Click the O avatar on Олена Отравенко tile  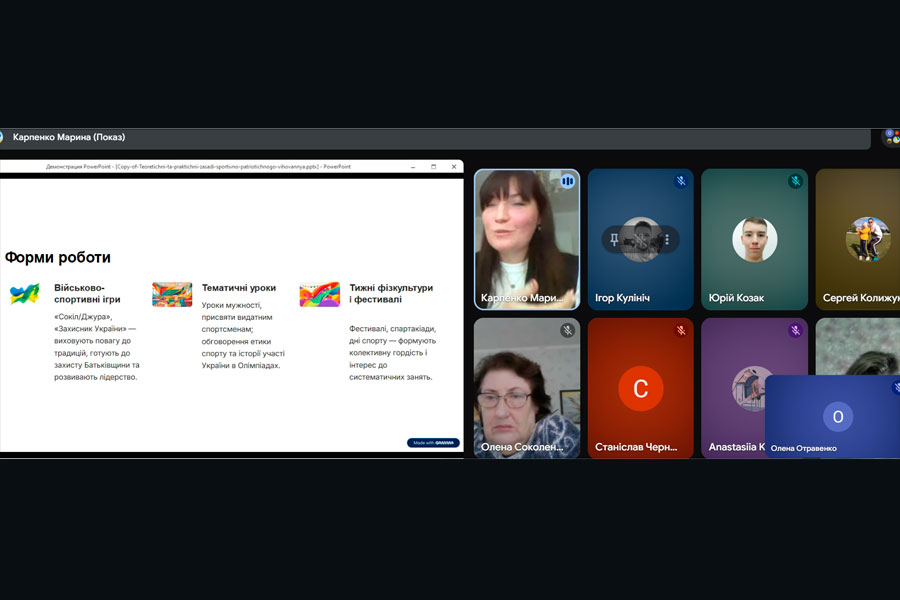pyautogui.click(x=838, y=417)
